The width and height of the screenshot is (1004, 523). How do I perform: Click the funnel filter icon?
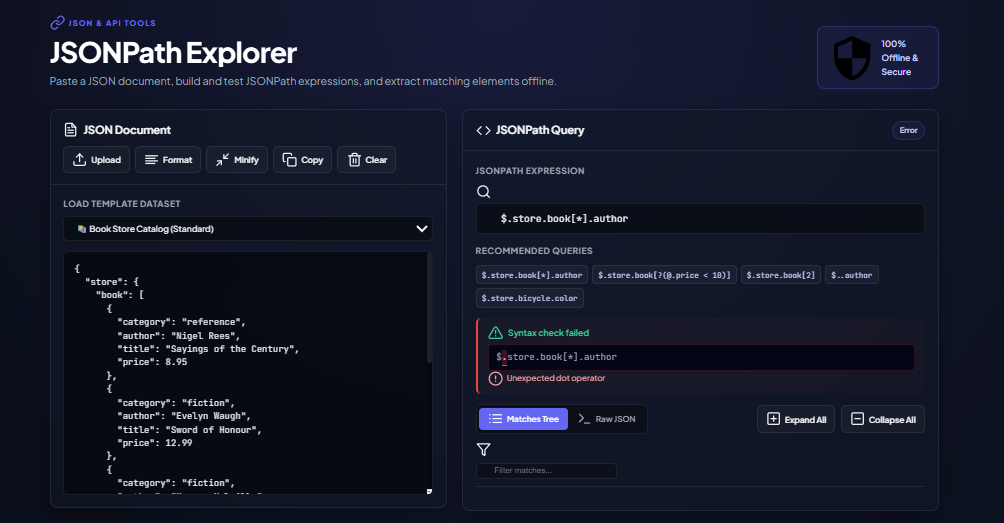click(483, 450)
